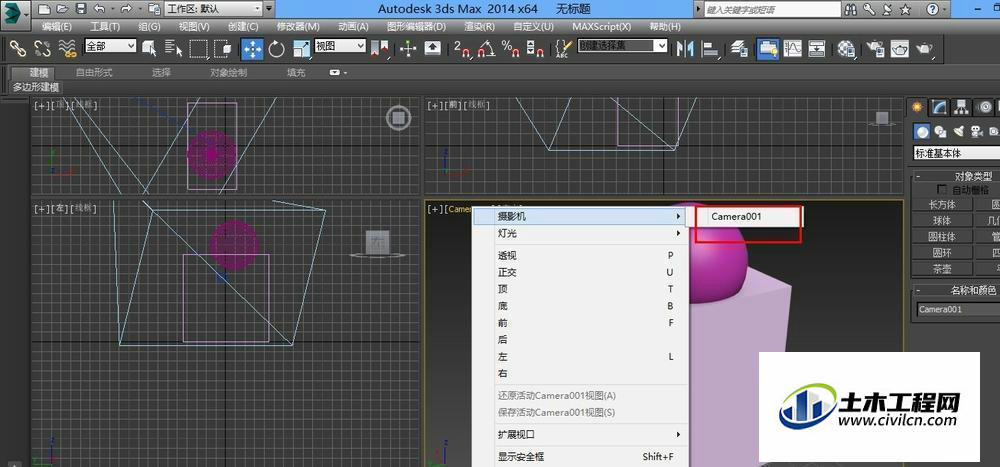Open the 创建选择集 named selection dropdown
This screenshot has width=1000, height=467.
pyautogui.click(x=622, y=46)
